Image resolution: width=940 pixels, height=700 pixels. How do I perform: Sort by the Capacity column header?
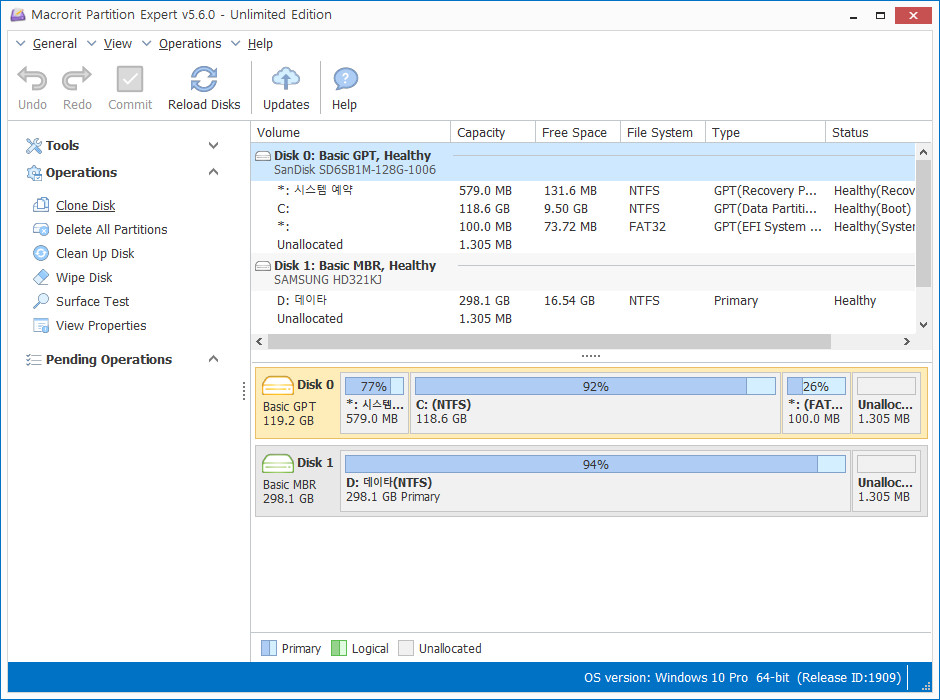492,132
